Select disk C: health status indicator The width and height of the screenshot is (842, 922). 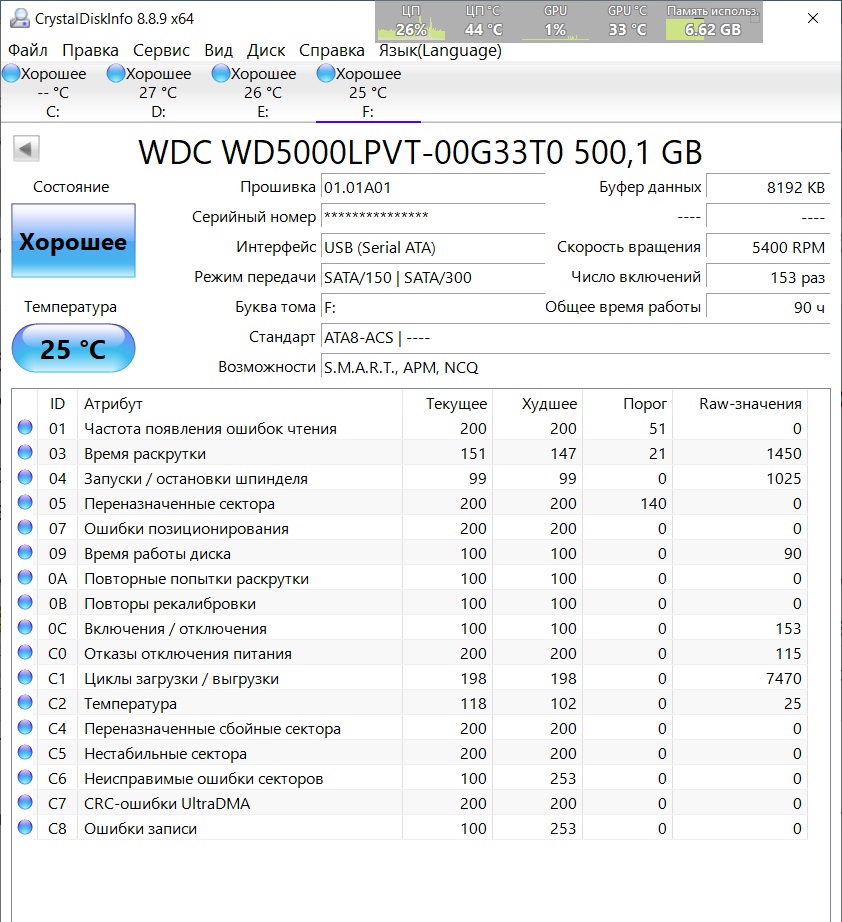point(11,74)
